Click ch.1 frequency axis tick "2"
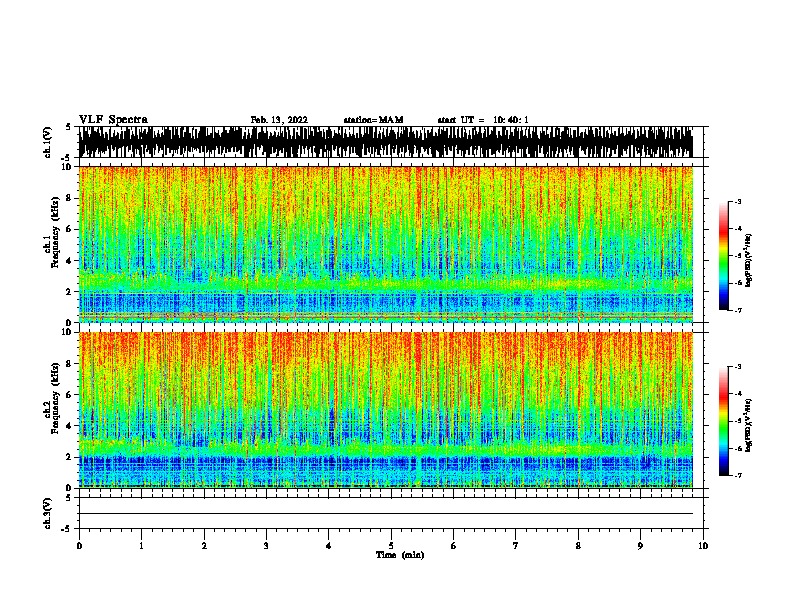792x612 pixels. click(70, 291)
